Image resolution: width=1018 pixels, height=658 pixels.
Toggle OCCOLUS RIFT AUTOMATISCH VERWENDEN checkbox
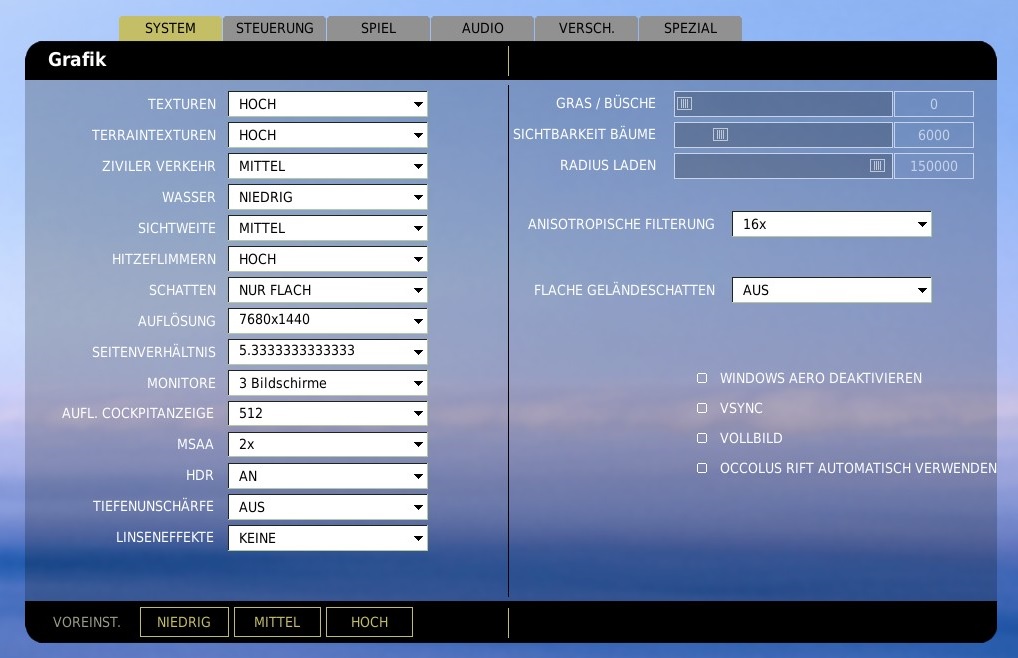click(702, 468)
